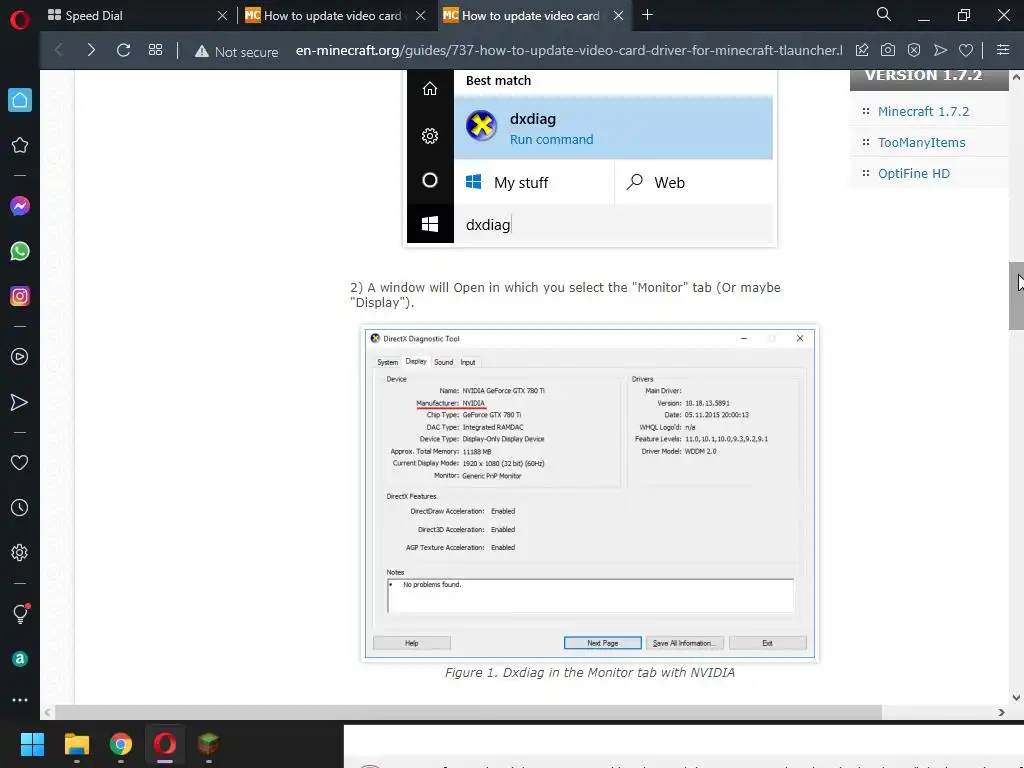Open My Flow arrow in sidebar

click(x=20, y=402)
